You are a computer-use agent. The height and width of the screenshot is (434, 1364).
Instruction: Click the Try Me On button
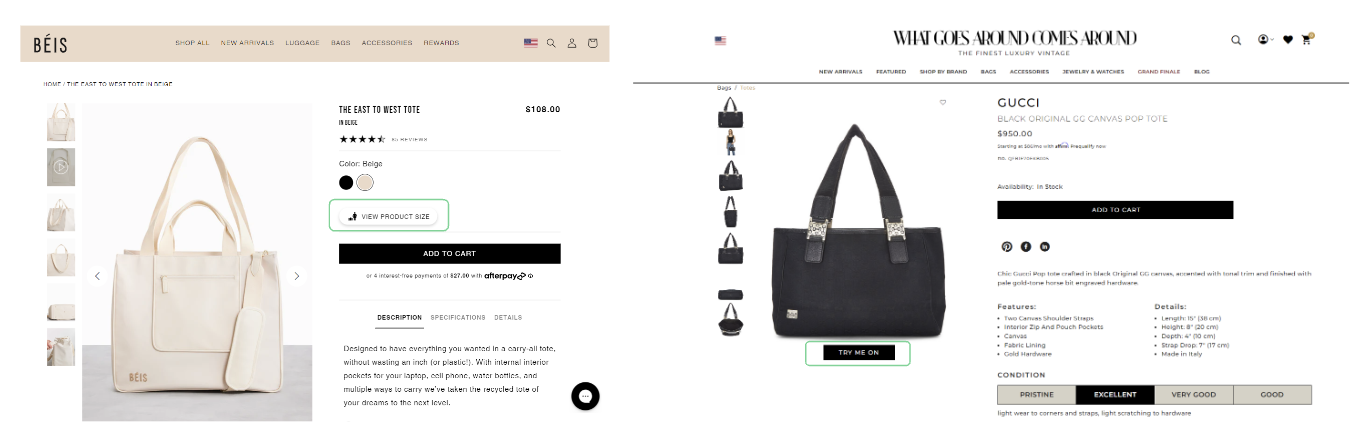[858, 353]
